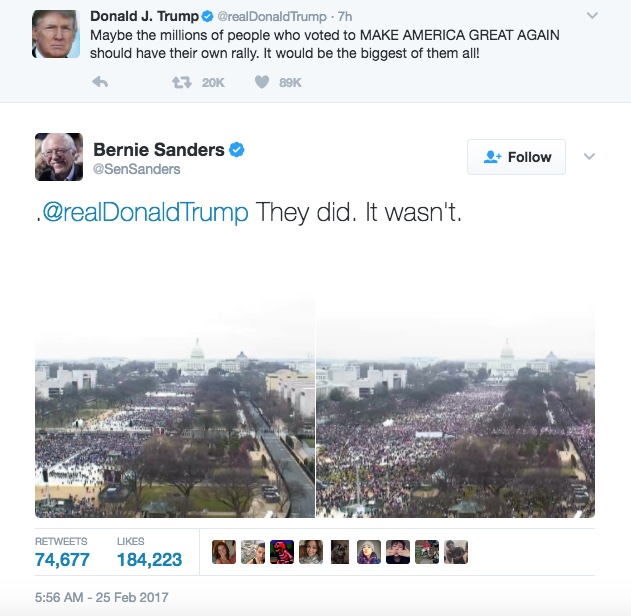The height and width of the screenshot is (616, 631).
Task: View the 74,677 retweets list
Action: 62,552
